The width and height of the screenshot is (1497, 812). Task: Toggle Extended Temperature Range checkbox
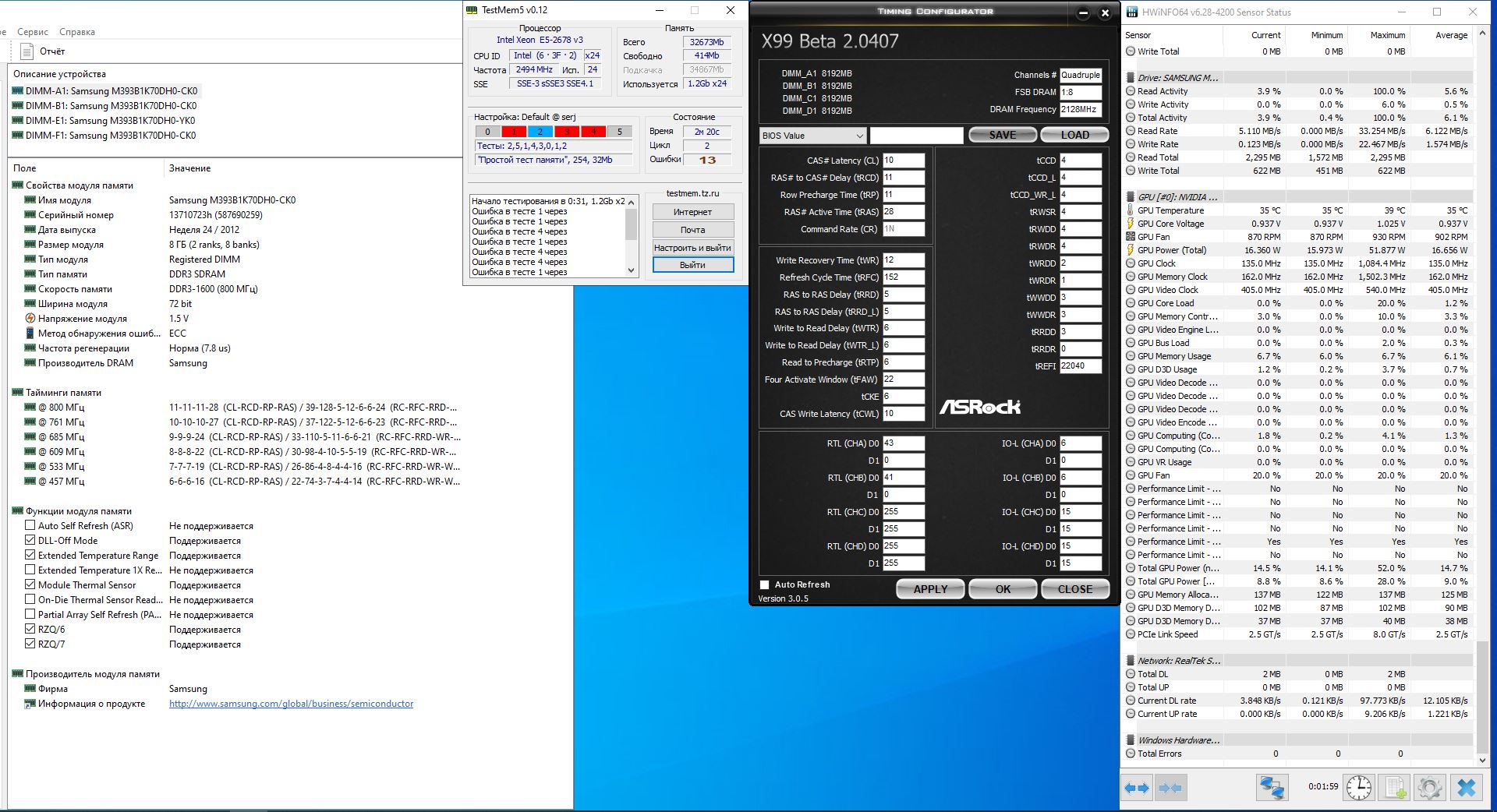coord(30,556)
